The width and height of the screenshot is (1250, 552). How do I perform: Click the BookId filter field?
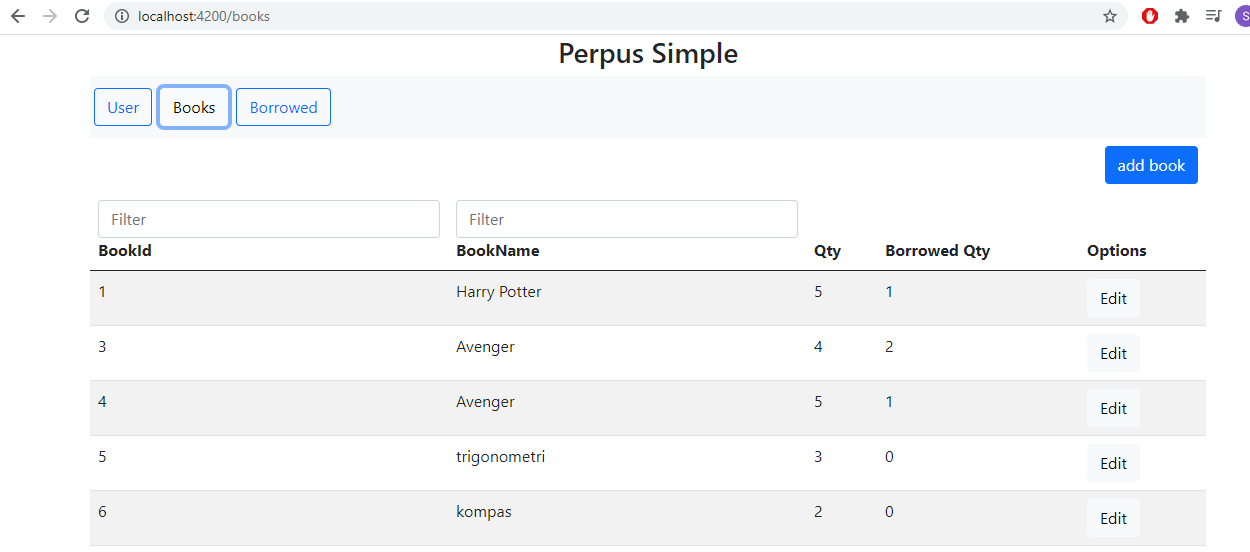pos(269,219)
